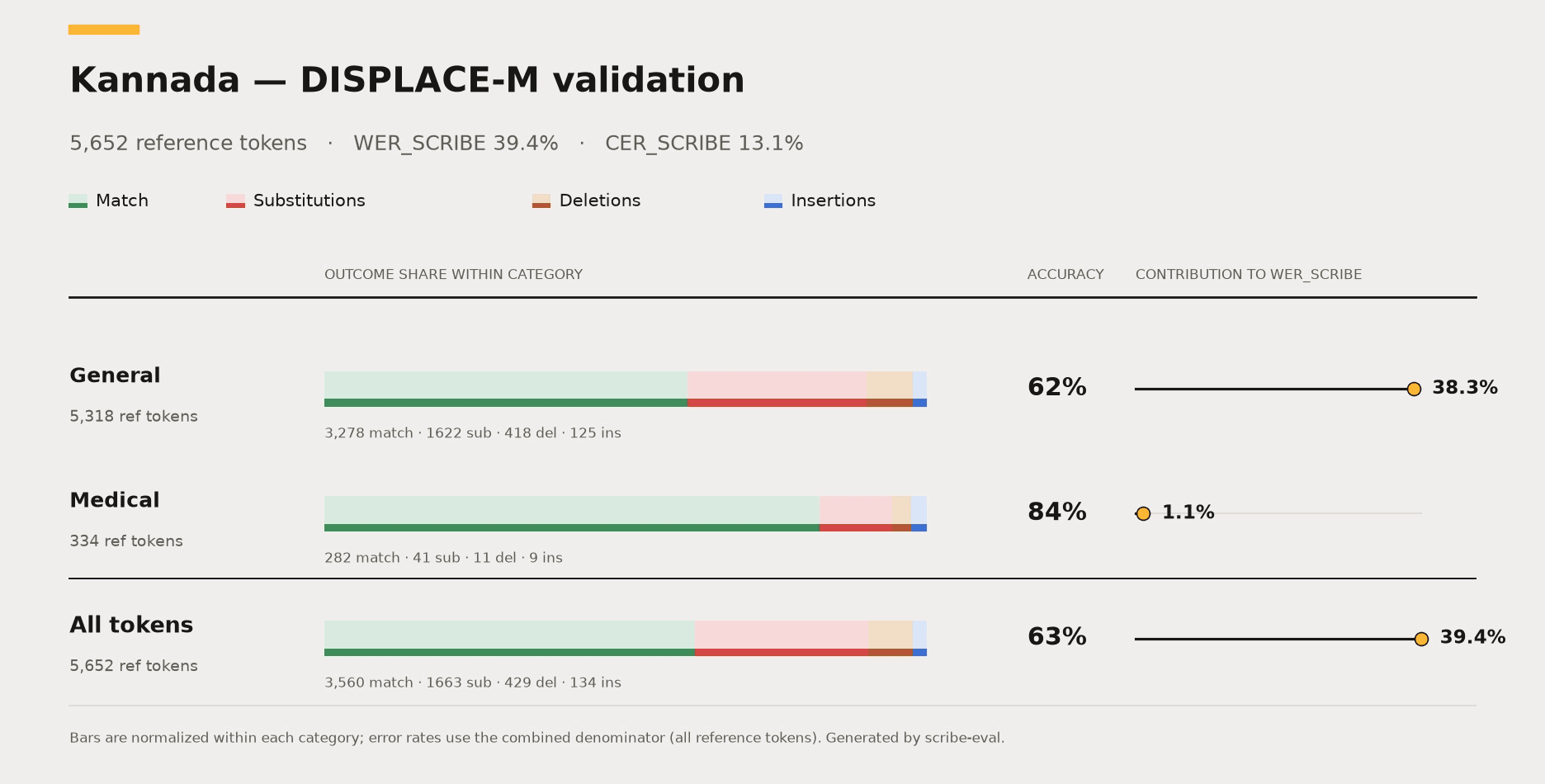
Task: Click the Kannada DISPLACE-M validation title
Action: pos(407,80)
